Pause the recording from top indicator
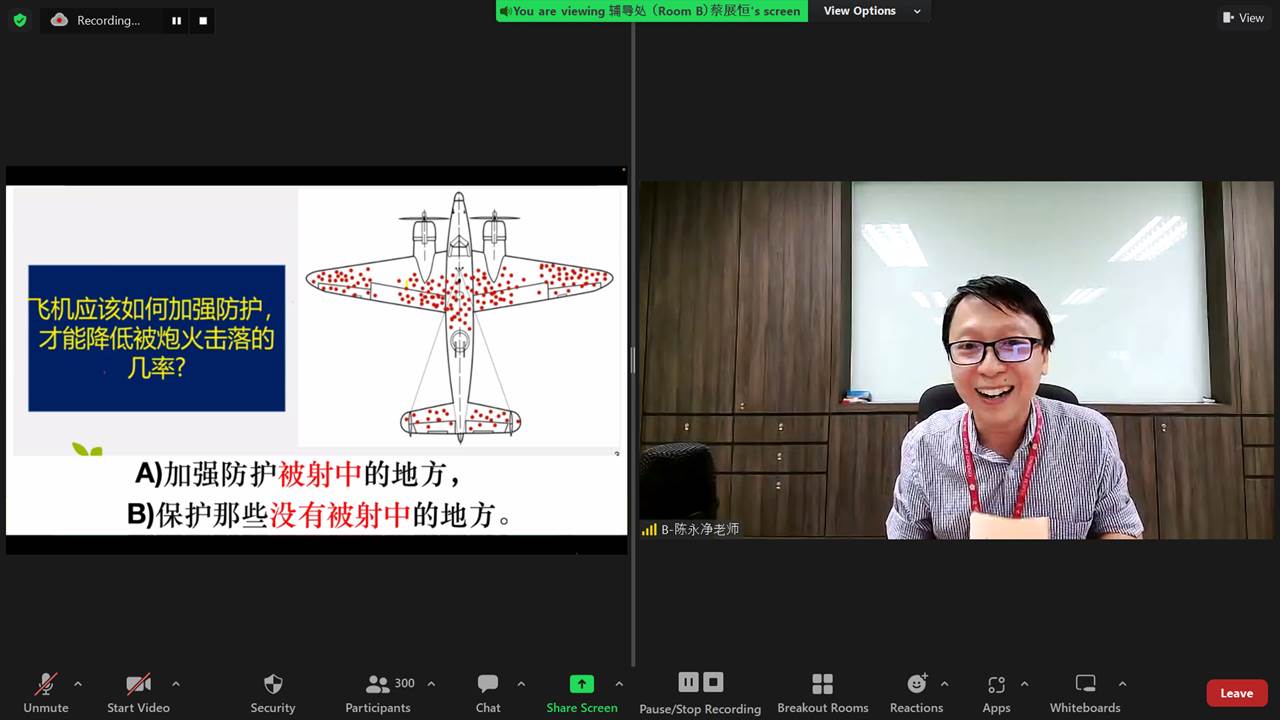Viewport: 1280px width, 720px height. (176, 20)
